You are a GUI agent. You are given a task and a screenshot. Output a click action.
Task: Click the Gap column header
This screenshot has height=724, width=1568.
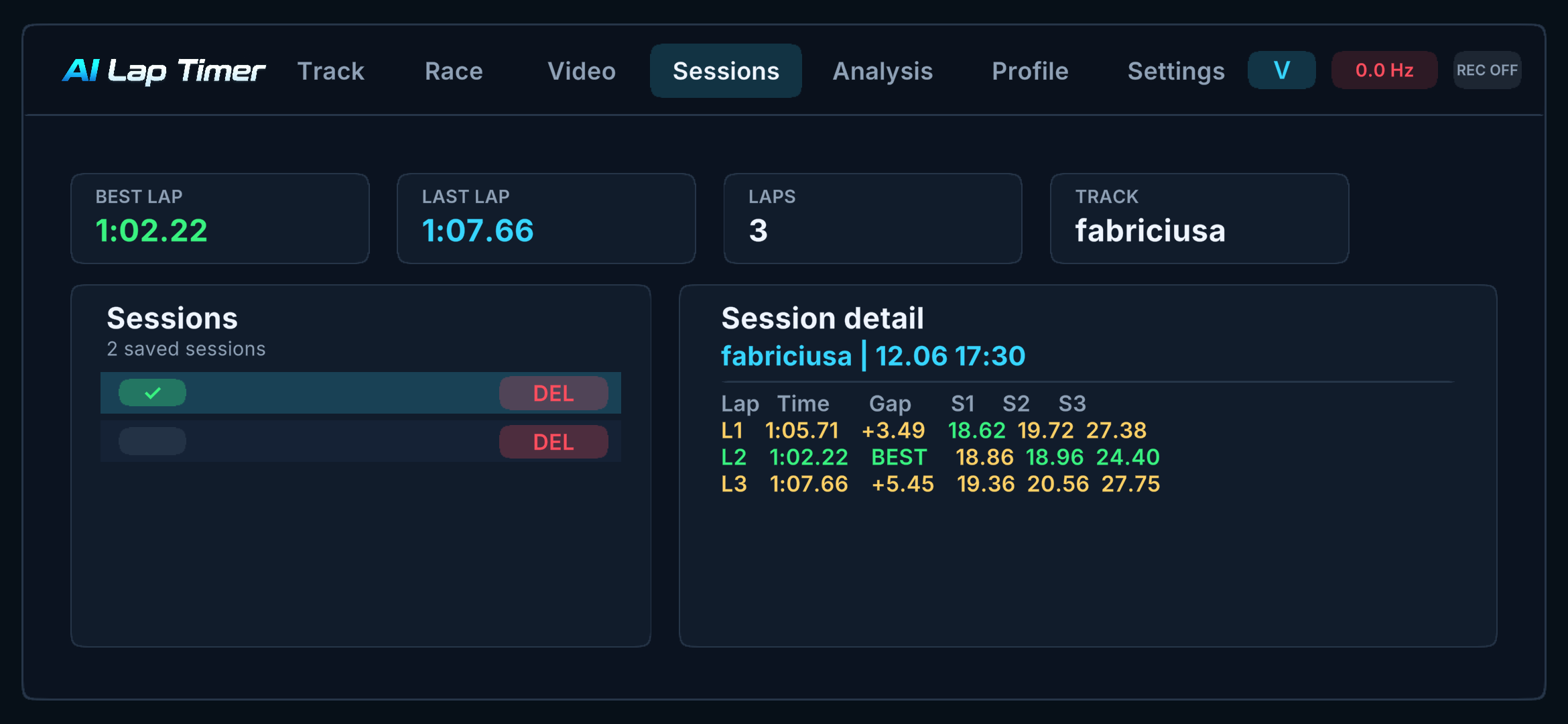point(890,404)
